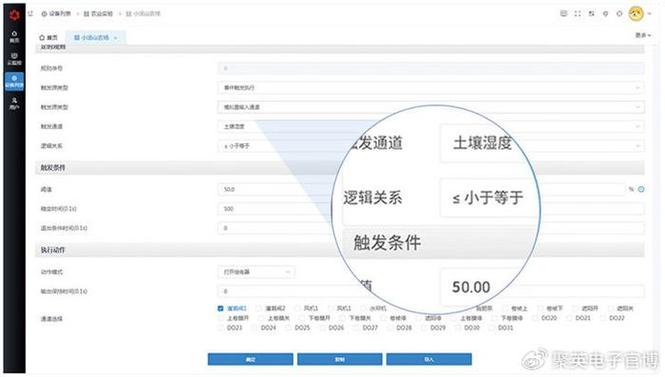Click the 触发条件 section header
Viewport: 665px width, 377px height.
(x=53, y=168)
